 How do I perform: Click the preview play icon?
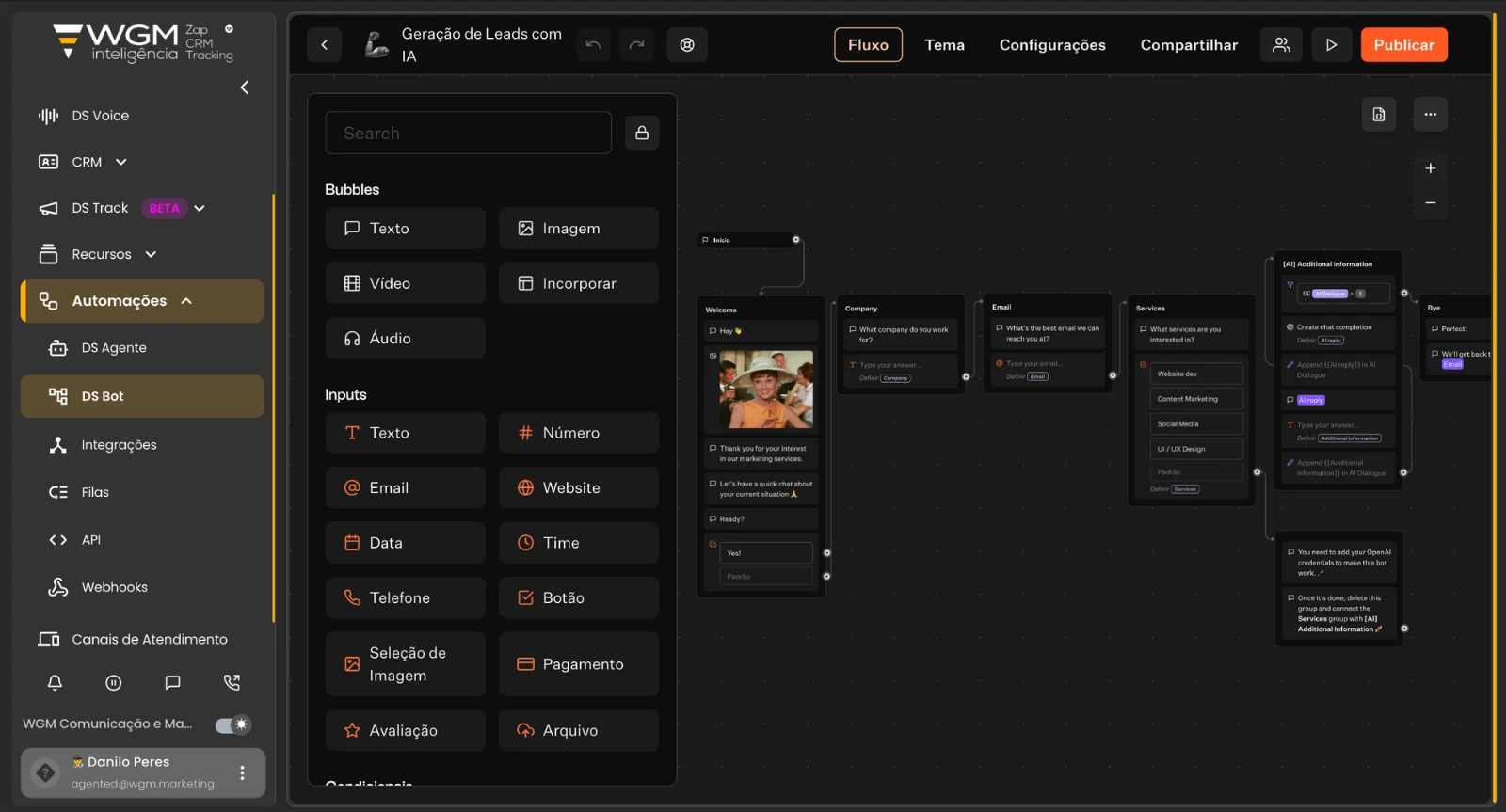coord(1331,44)
